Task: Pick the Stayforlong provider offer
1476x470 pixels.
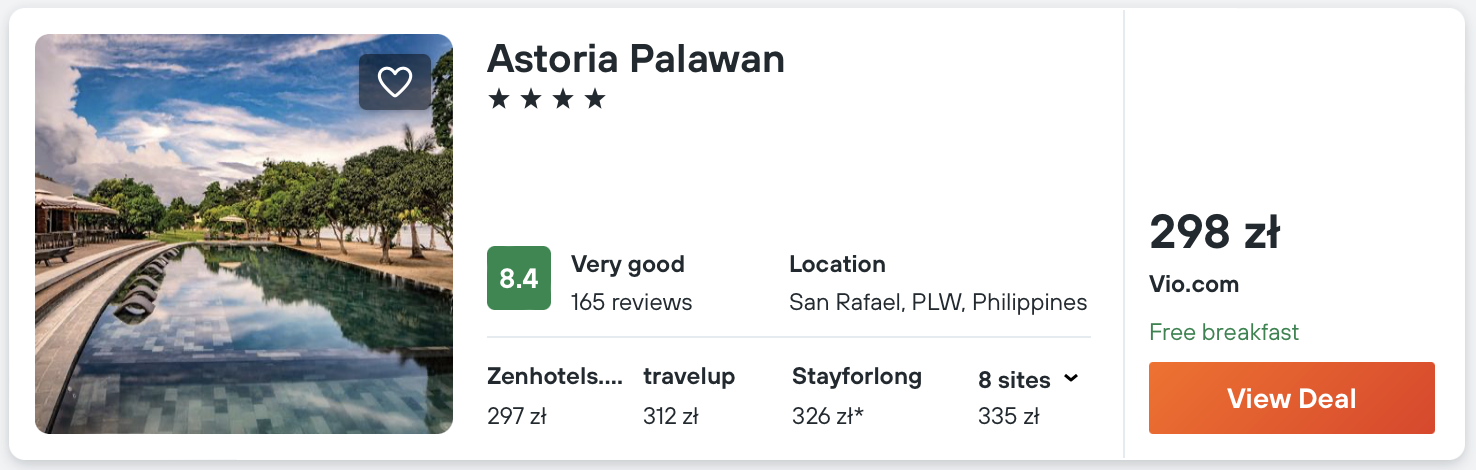Action: (x=856, y=377)
